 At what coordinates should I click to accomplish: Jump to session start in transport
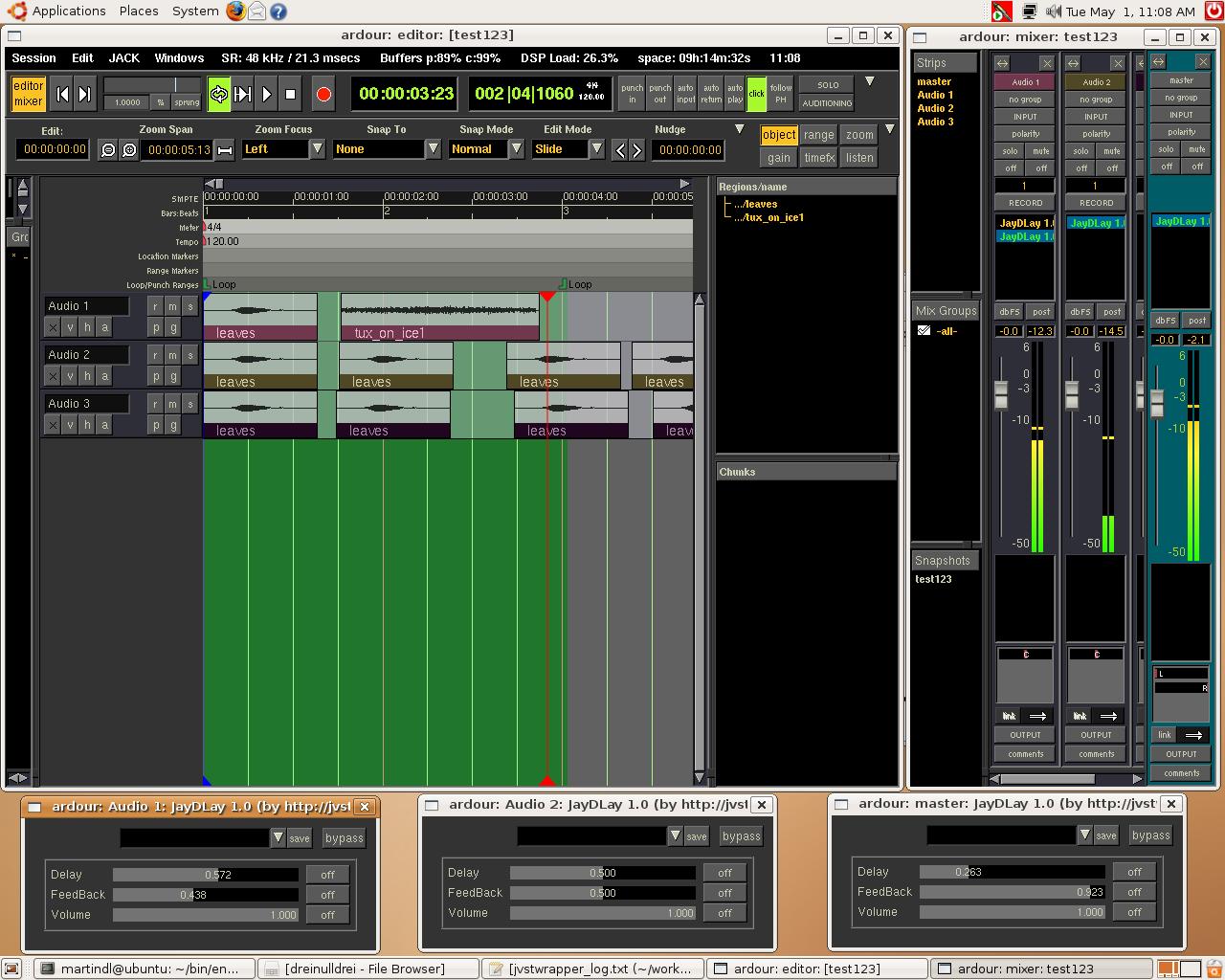(62, 94)
